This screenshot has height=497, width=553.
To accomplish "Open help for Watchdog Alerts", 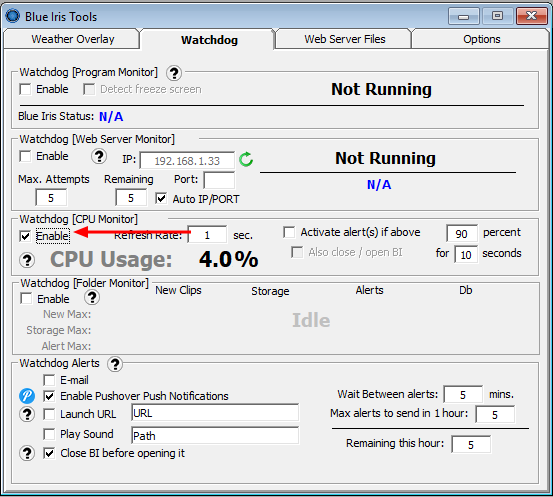I will point(115,364).
